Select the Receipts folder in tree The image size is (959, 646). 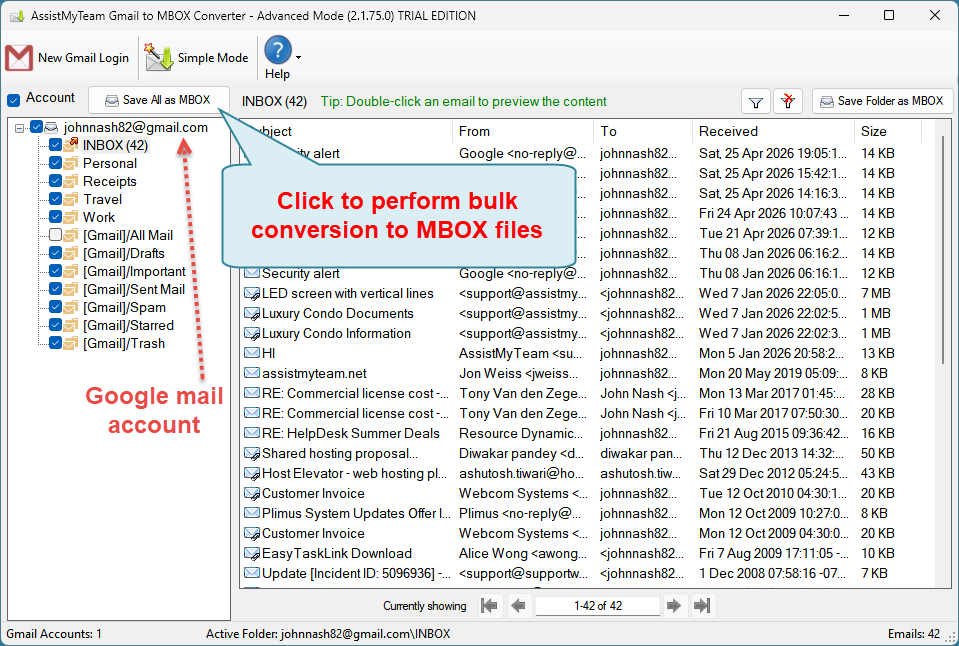click(x=109, y=181)
